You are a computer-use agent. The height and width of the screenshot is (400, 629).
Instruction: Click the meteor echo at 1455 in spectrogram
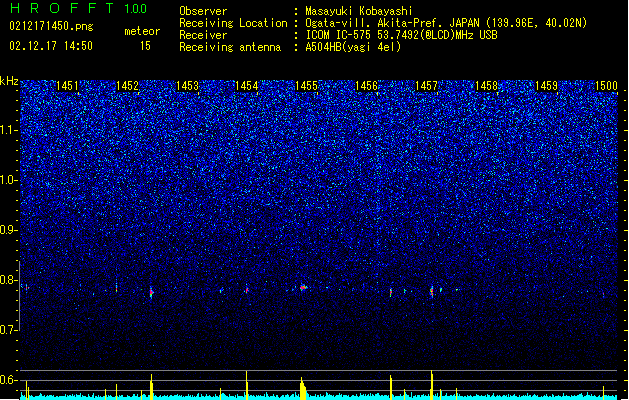click(x=303, y=287)
